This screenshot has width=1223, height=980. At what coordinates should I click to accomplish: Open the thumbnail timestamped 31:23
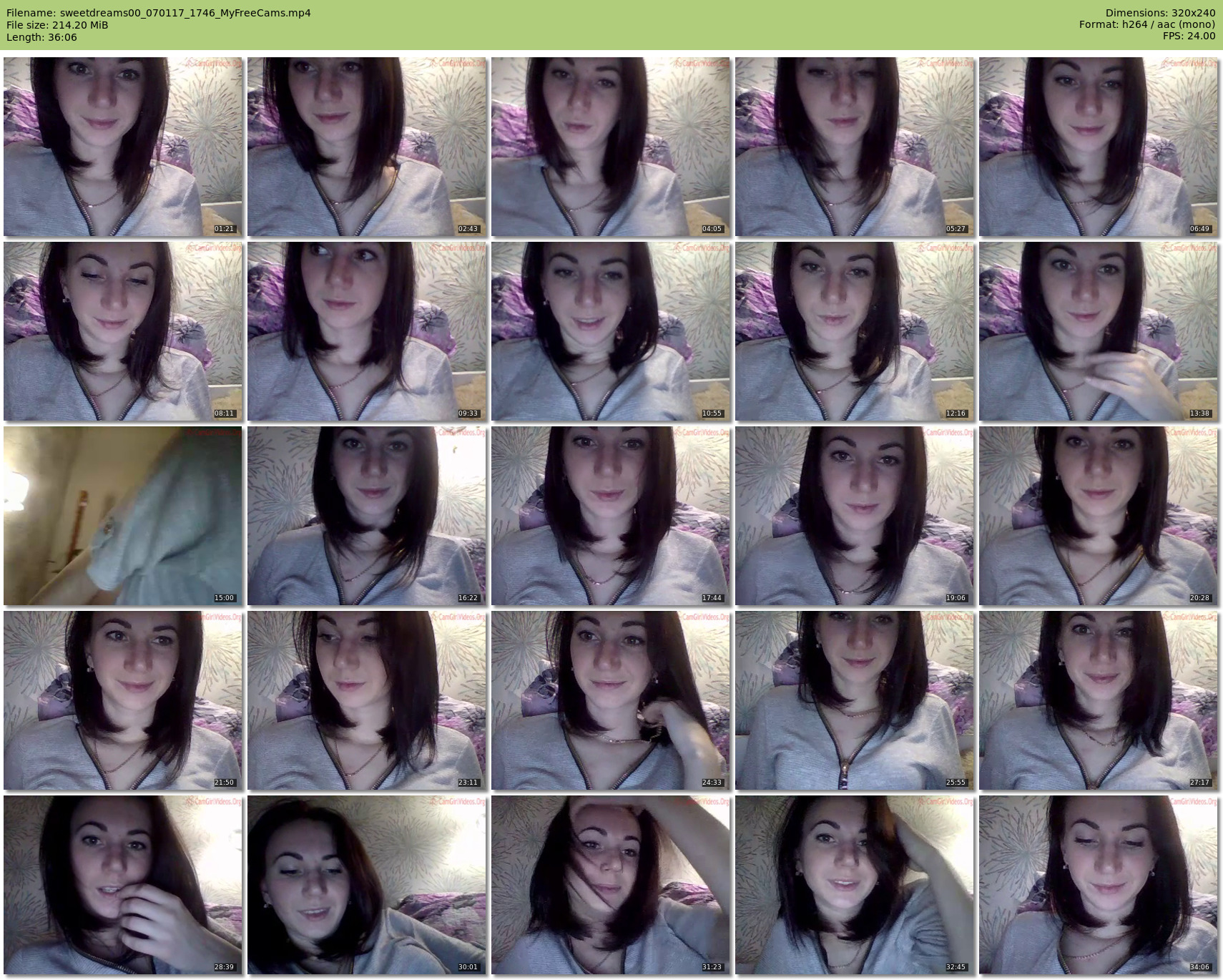[610, 885]
